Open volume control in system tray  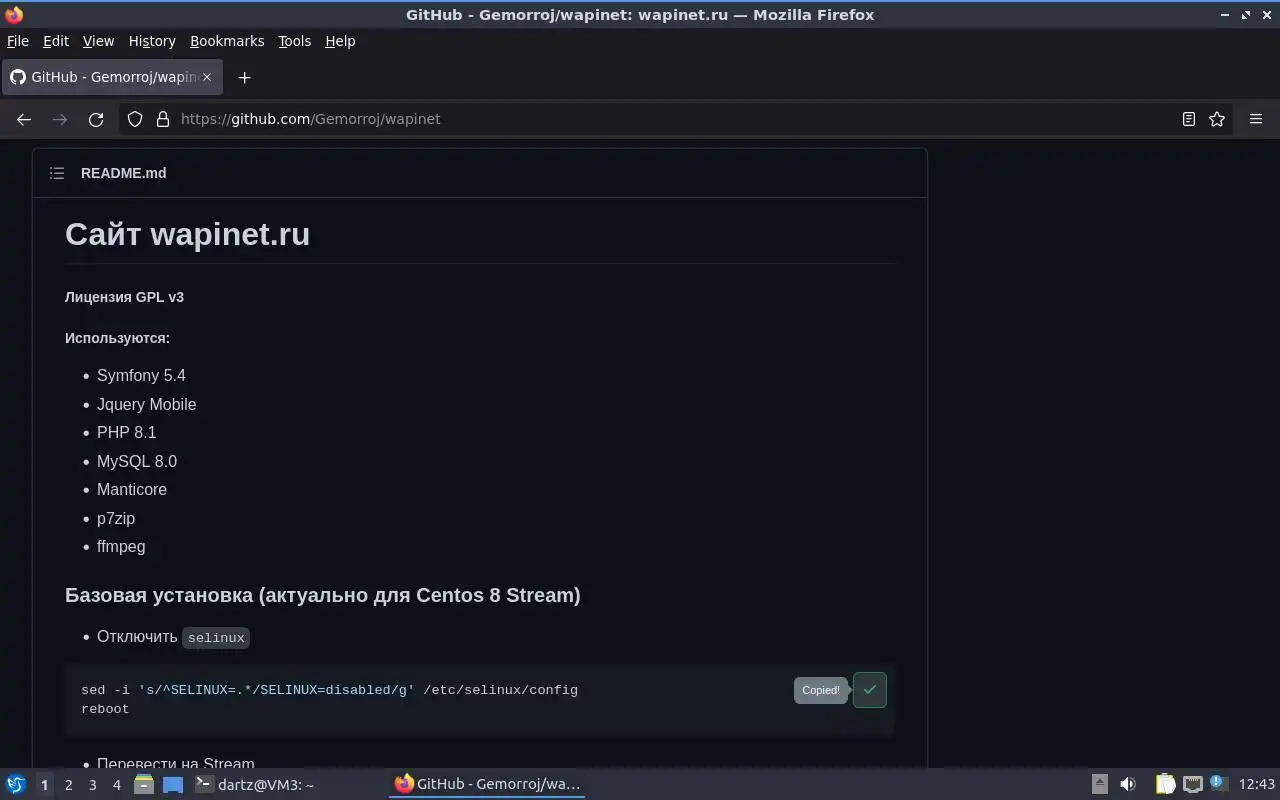click(1128, 784)
